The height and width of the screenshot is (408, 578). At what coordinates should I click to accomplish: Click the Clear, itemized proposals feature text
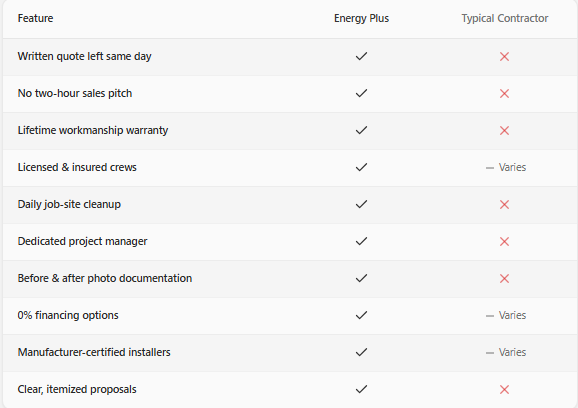pos(77,390)
